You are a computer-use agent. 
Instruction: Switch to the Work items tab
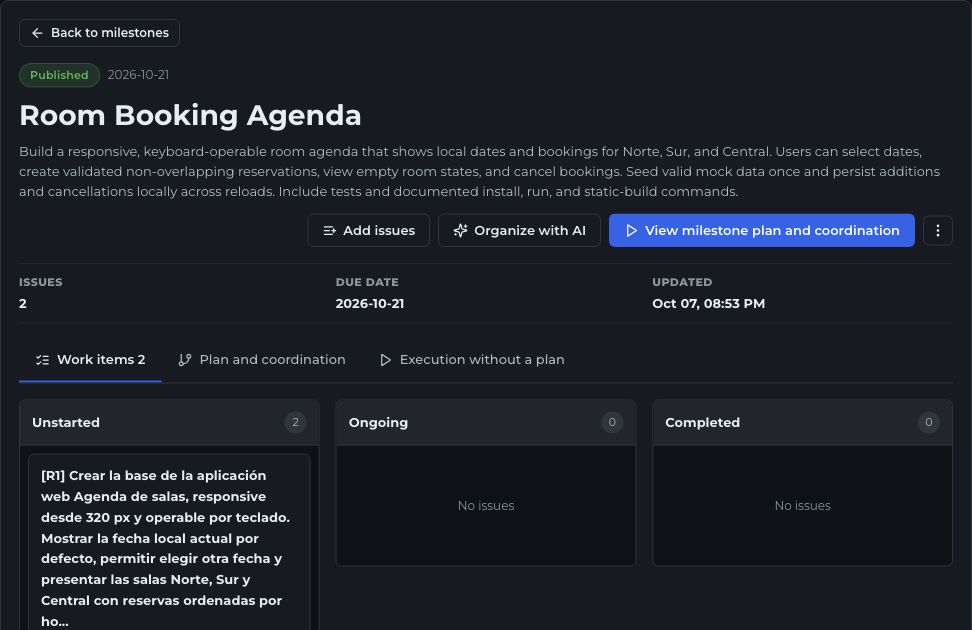[x=91, y=360]
